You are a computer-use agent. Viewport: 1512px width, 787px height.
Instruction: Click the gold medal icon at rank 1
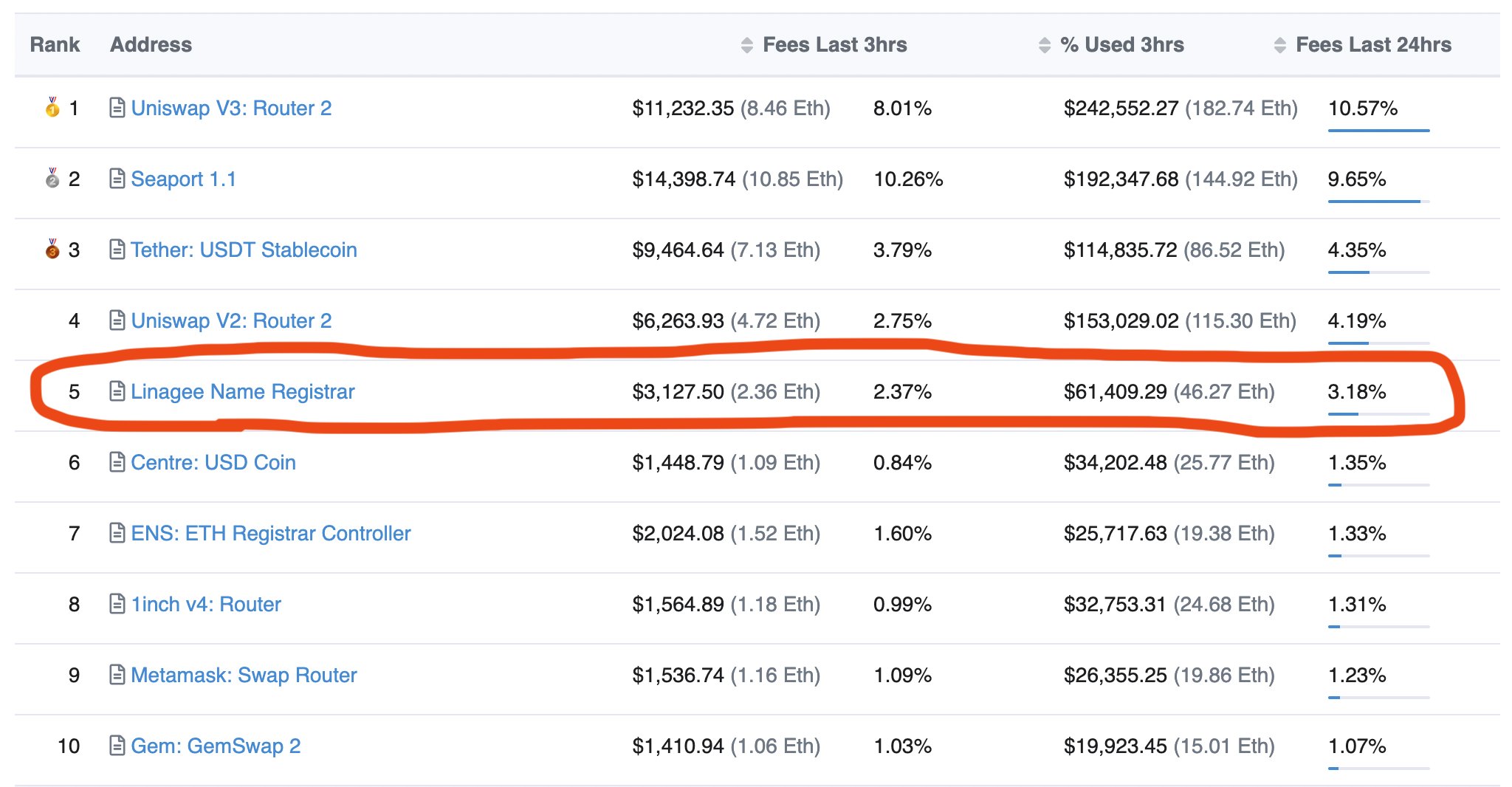pos(52,107)
